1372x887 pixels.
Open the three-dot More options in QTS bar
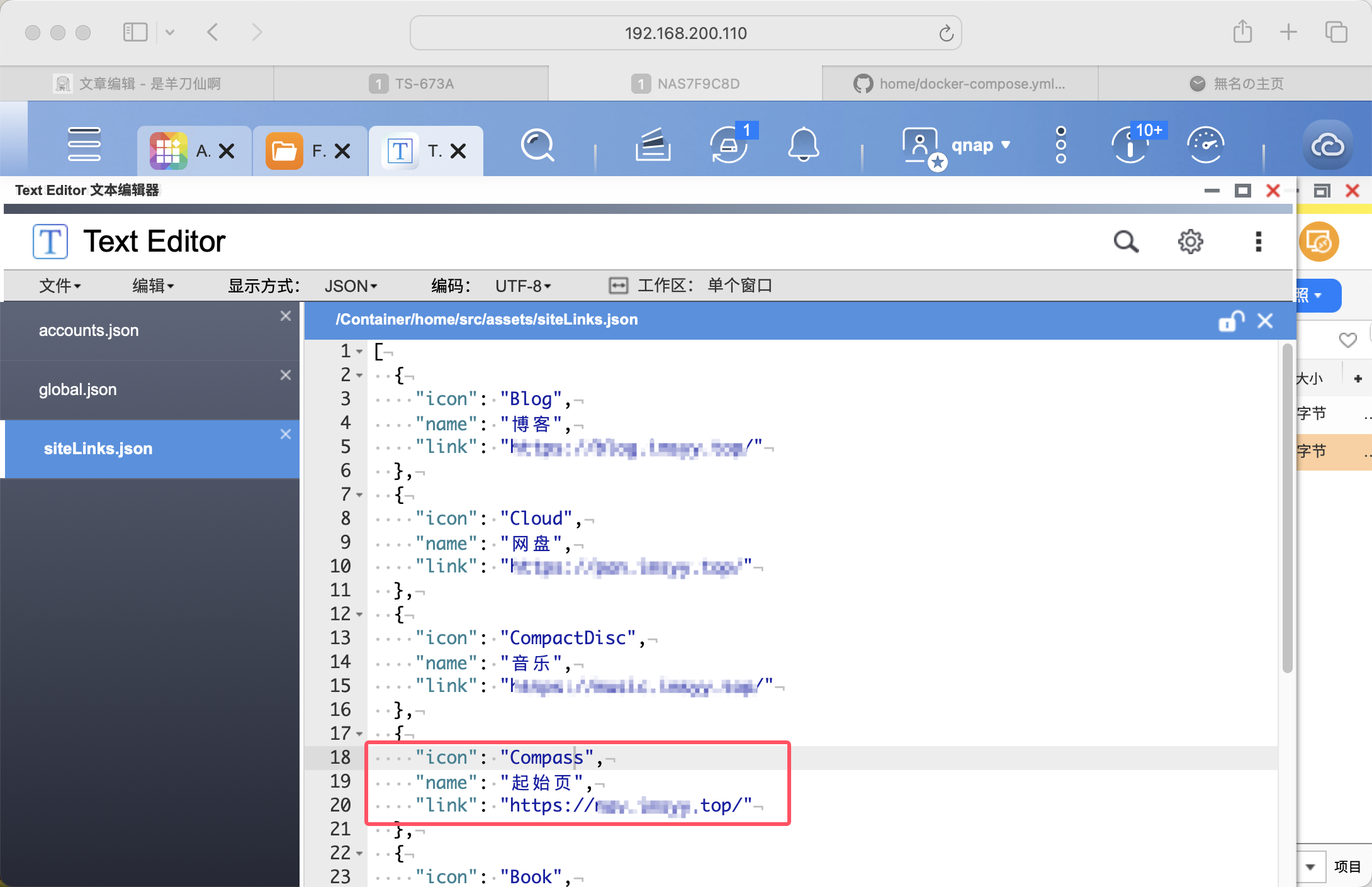(x=1061, y=145)
